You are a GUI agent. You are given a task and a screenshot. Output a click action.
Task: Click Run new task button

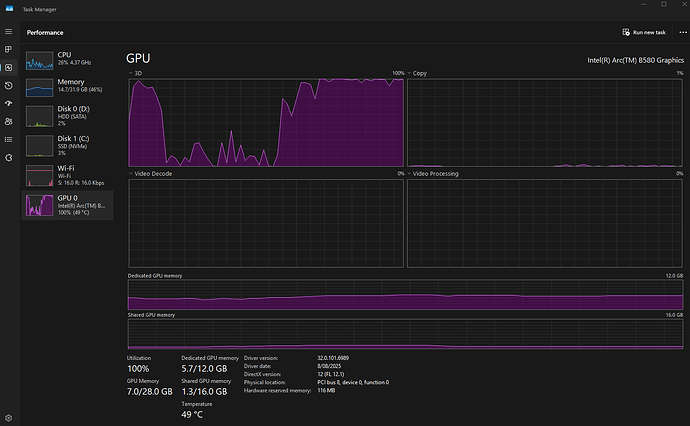tap(644, 32)
